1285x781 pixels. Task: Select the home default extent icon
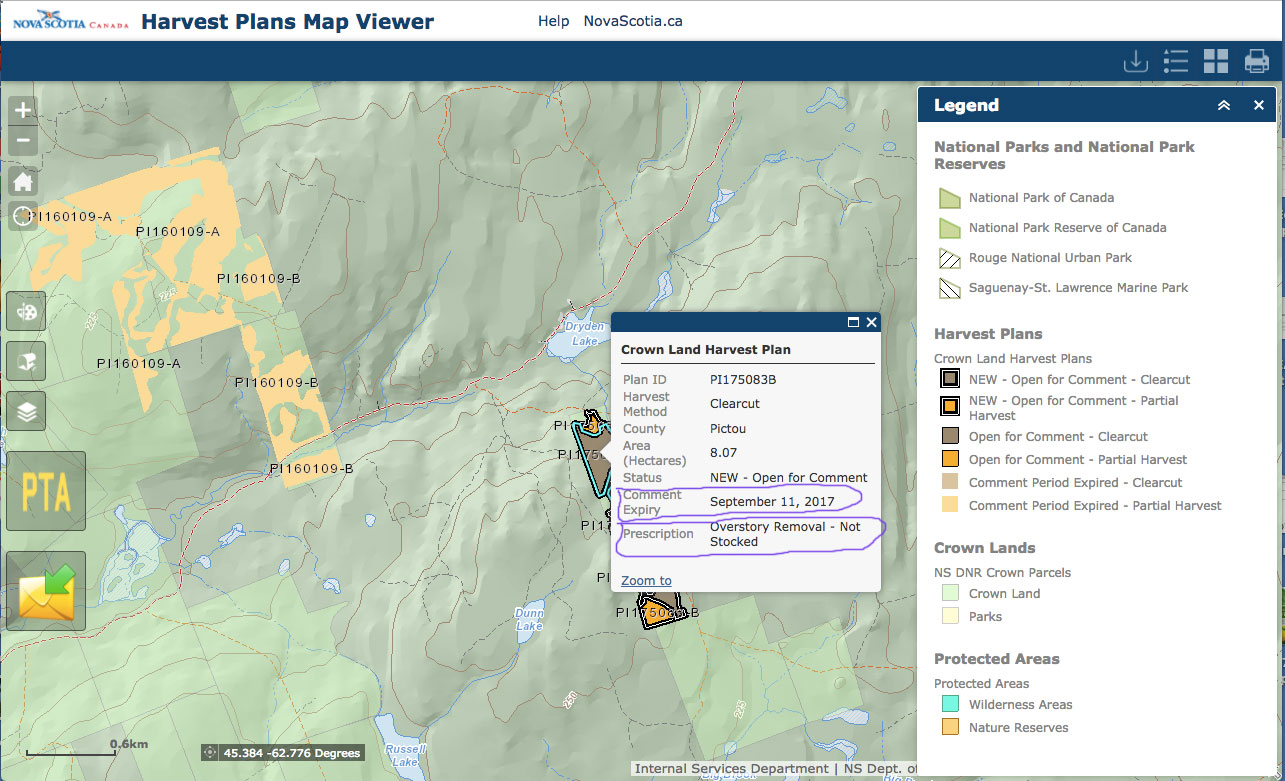tap(22, 181)
